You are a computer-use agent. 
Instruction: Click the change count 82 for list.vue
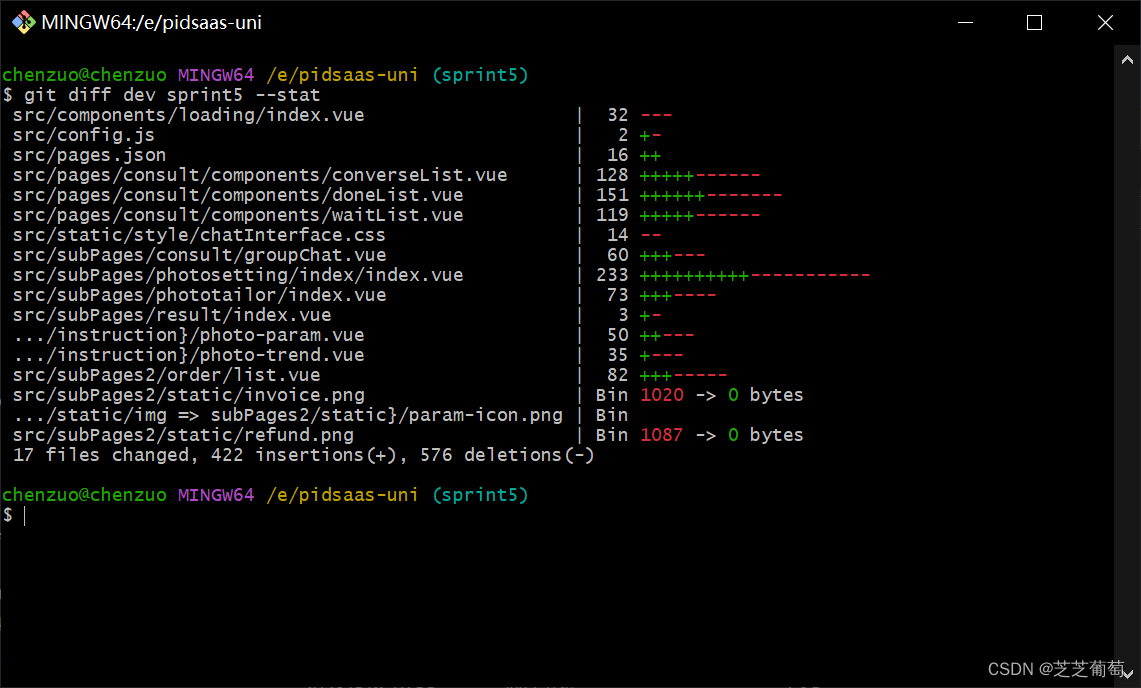617,376
